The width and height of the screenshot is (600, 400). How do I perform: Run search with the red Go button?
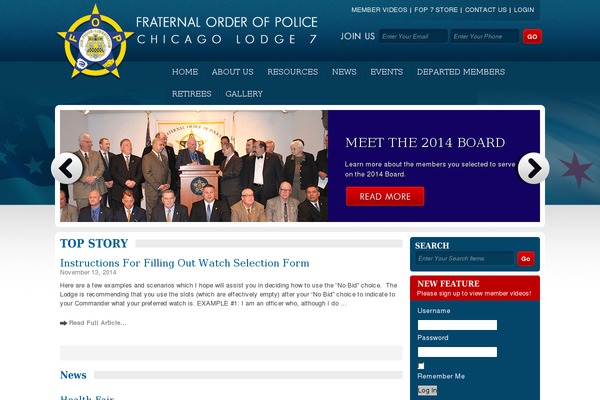(526, 259)
